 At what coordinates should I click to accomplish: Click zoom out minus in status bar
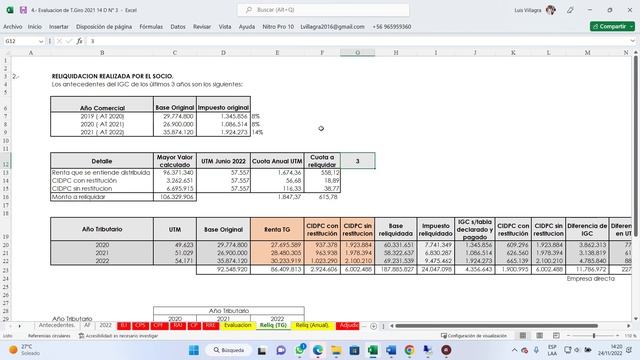[x=568, y=336]
